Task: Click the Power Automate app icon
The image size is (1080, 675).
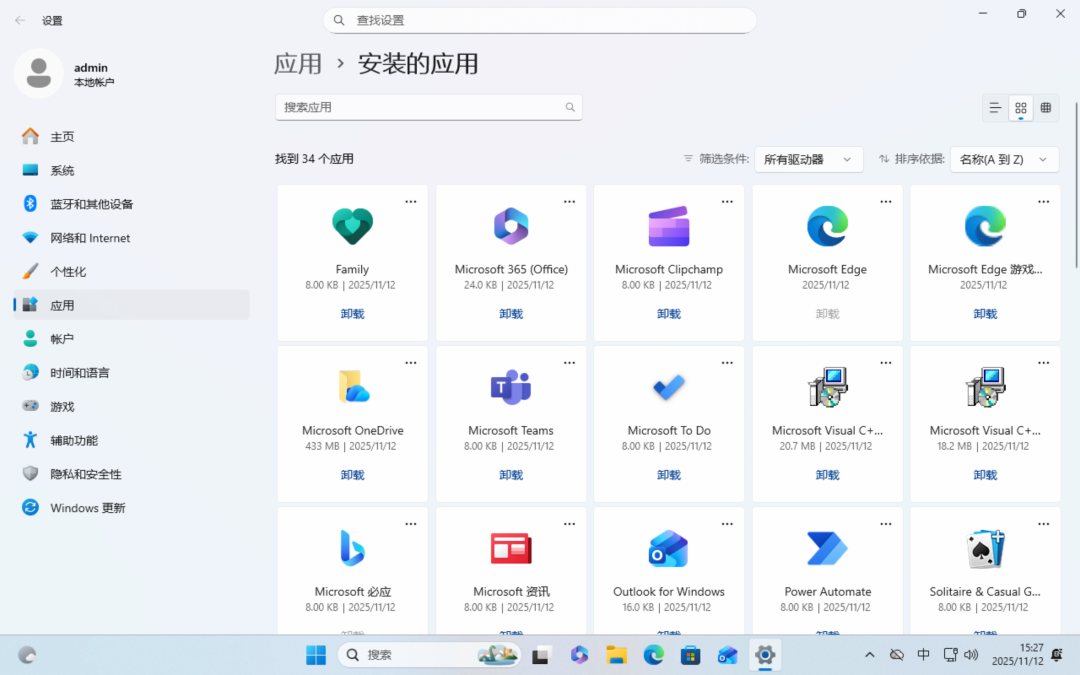Action: [827, 548]
